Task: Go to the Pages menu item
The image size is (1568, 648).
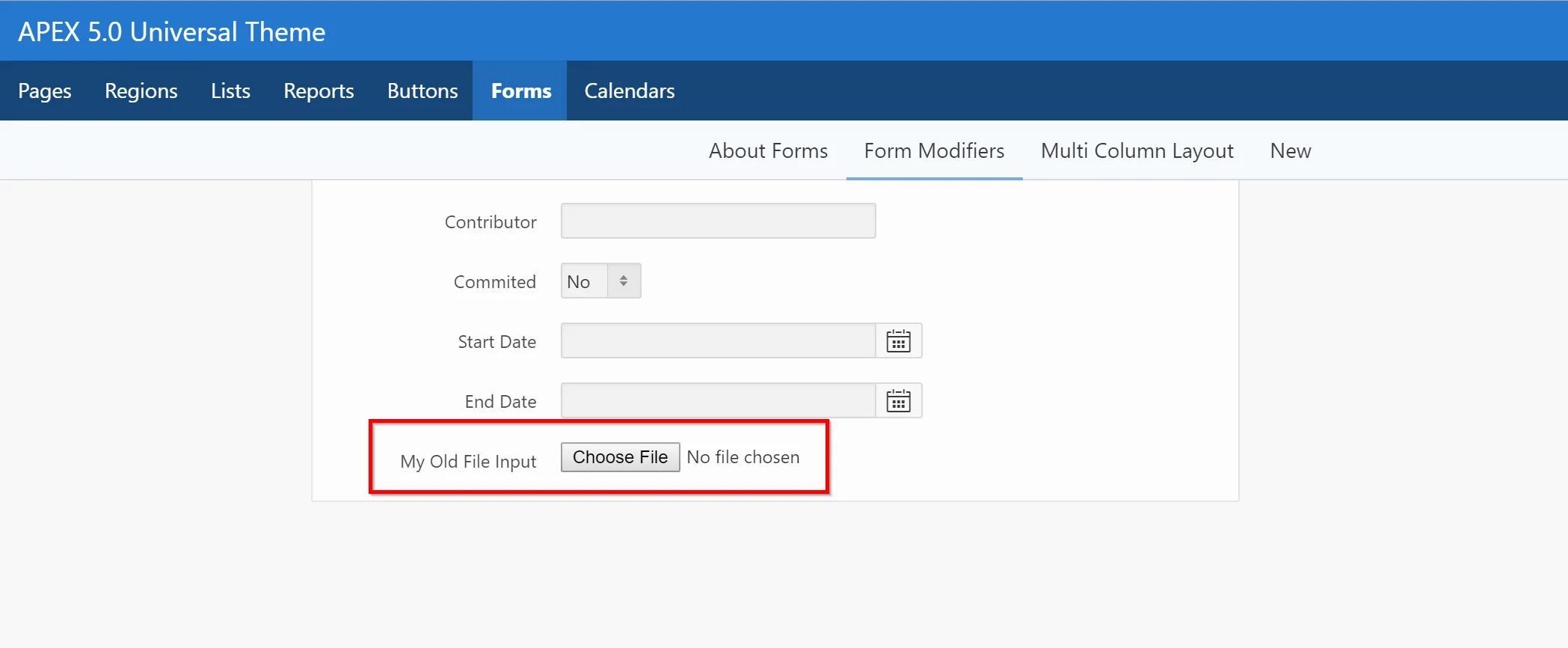Action: [x=45, y=91]
